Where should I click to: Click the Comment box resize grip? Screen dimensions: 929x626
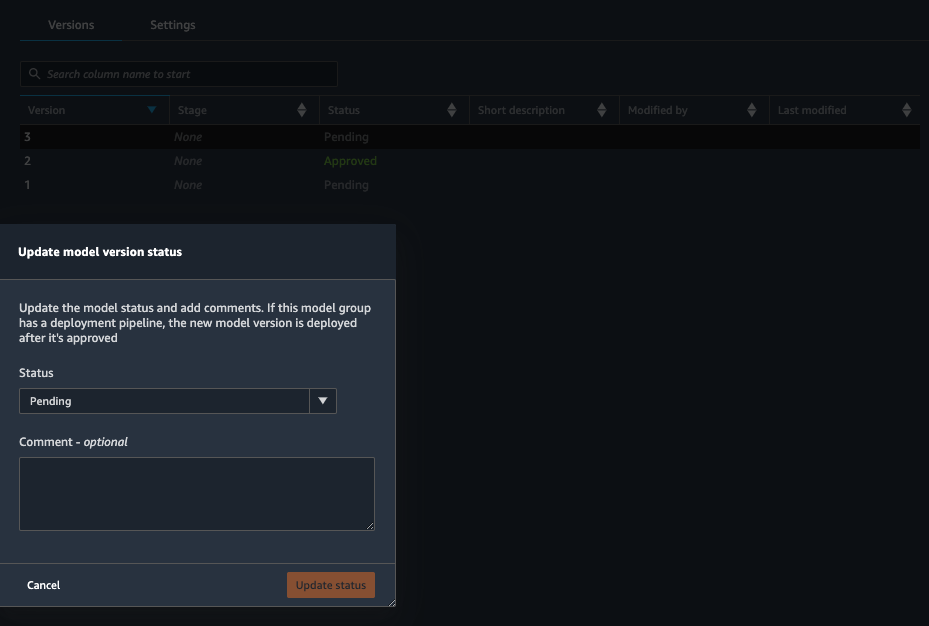370,526
